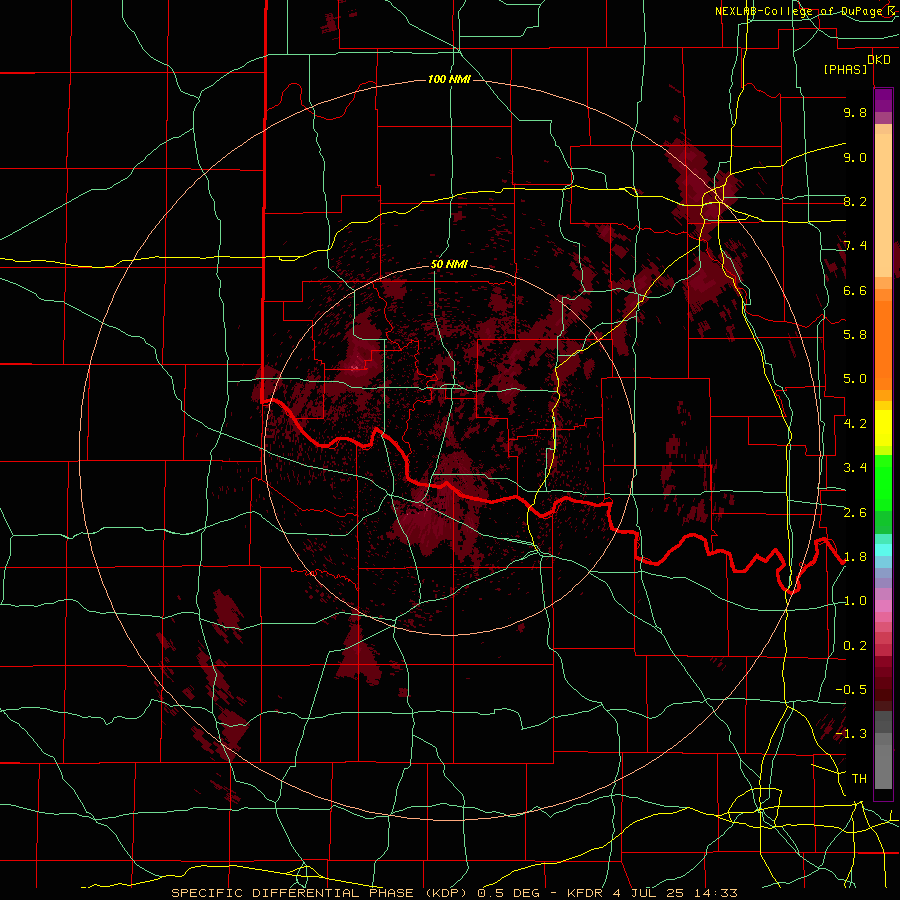
Task: Click the 5.8 scale value
Action: tap(855, 335)
